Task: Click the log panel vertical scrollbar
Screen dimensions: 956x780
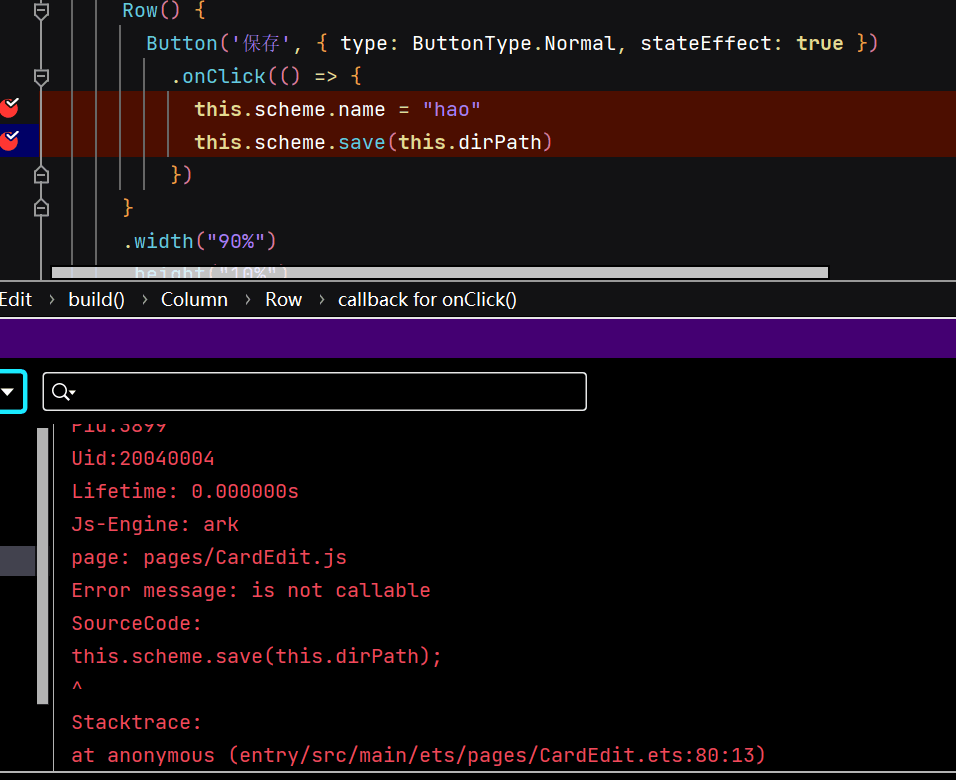Action: (x=42, y=566)
